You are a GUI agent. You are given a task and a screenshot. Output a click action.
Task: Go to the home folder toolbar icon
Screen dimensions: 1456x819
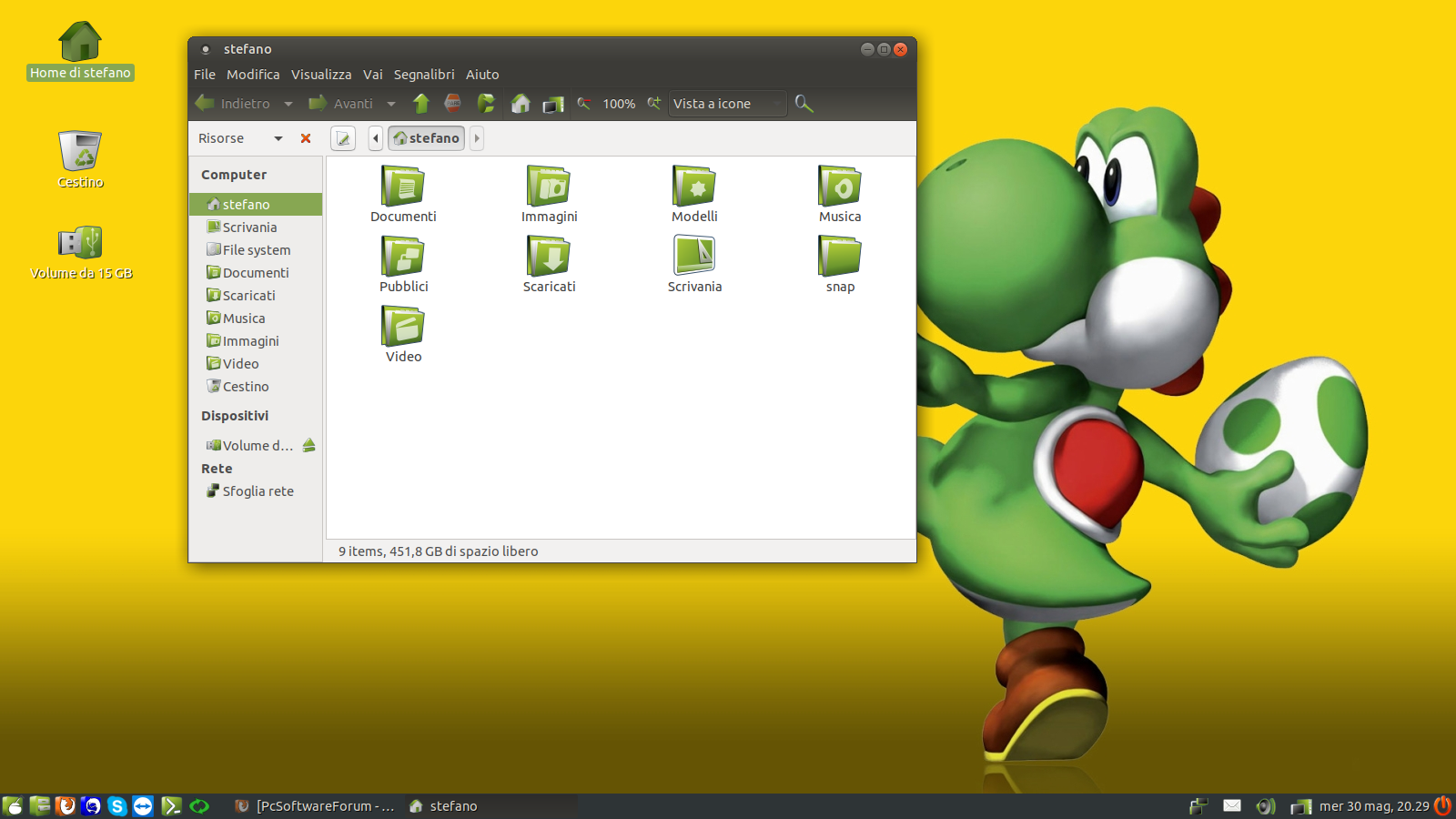(521, 104)
